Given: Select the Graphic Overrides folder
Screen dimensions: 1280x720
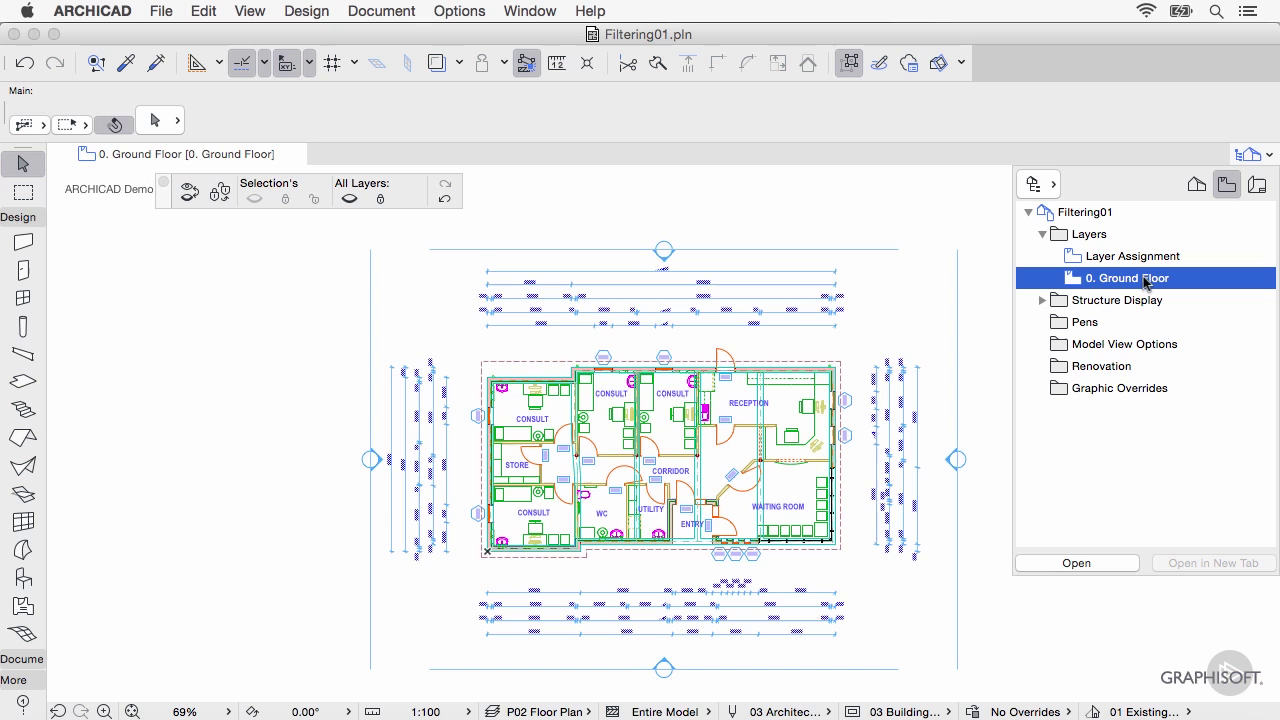Looking at the screenshot, I should click(x=1119, y=388).
